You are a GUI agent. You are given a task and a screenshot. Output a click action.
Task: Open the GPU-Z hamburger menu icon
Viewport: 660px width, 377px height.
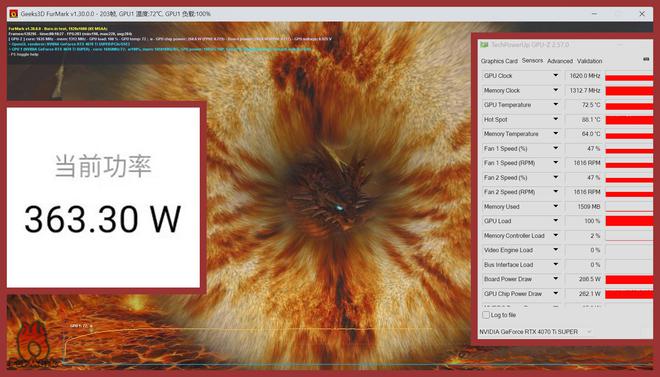pos(646,59)
